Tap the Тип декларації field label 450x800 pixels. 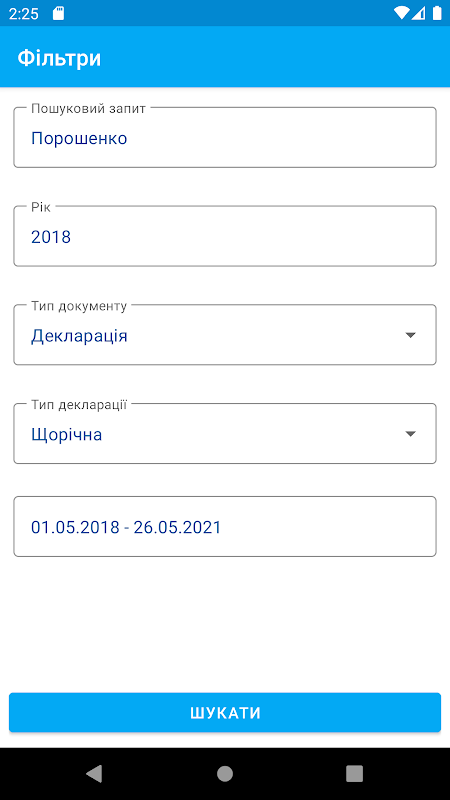coord(79,405)
